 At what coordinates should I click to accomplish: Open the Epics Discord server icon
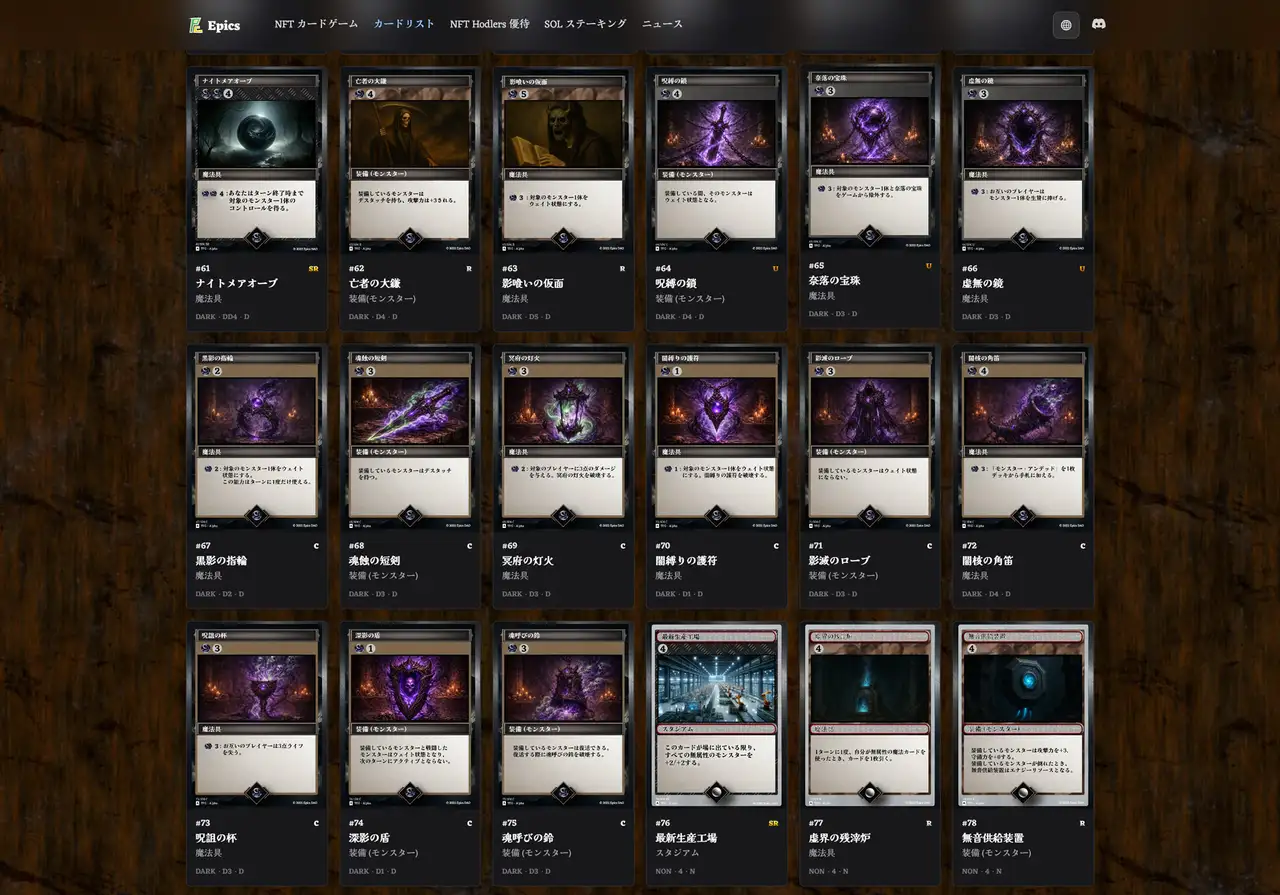pyautogui.click(x=1098, y=24)
